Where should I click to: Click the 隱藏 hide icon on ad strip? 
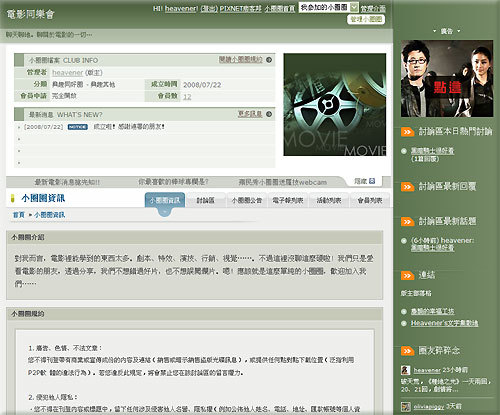coord(372,181)
